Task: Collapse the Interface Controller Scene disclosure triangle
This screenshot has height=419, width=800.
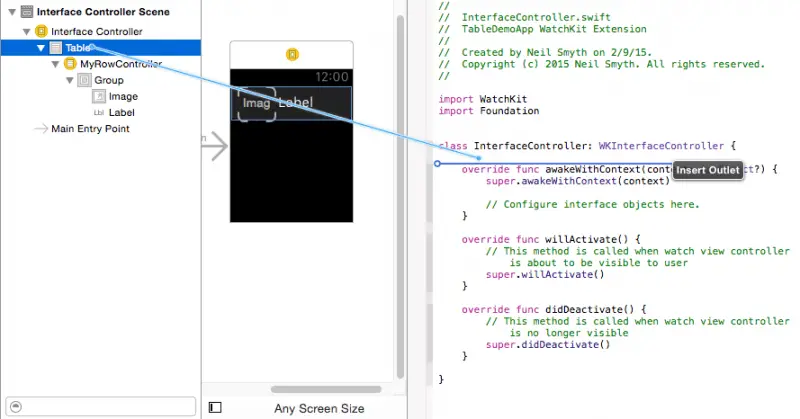Action: pyautogui.click(x=12, y=12)
